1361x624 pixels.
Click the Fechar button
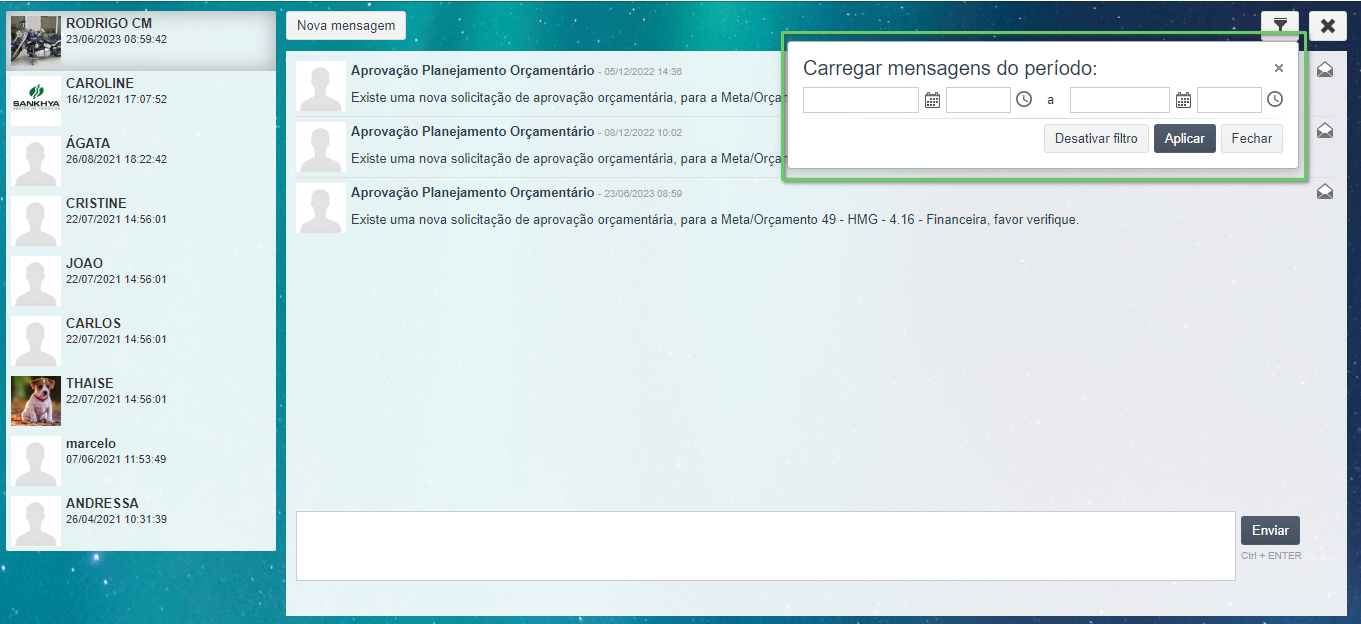(1252, 138)
